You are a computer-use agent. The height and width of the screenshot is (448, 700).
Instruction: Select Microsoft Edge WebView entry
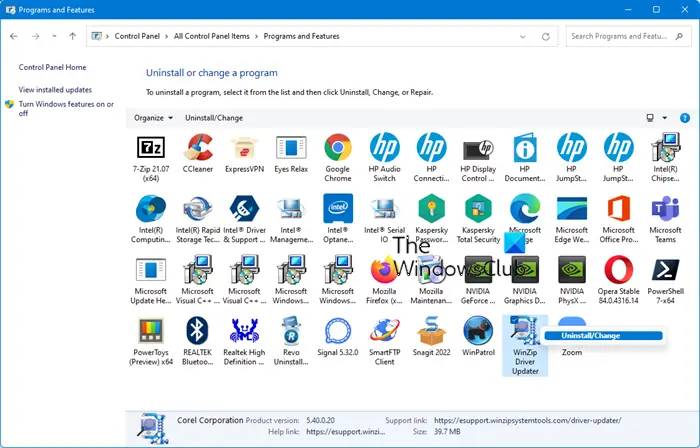pyautogui.click(x=572, y=219)
